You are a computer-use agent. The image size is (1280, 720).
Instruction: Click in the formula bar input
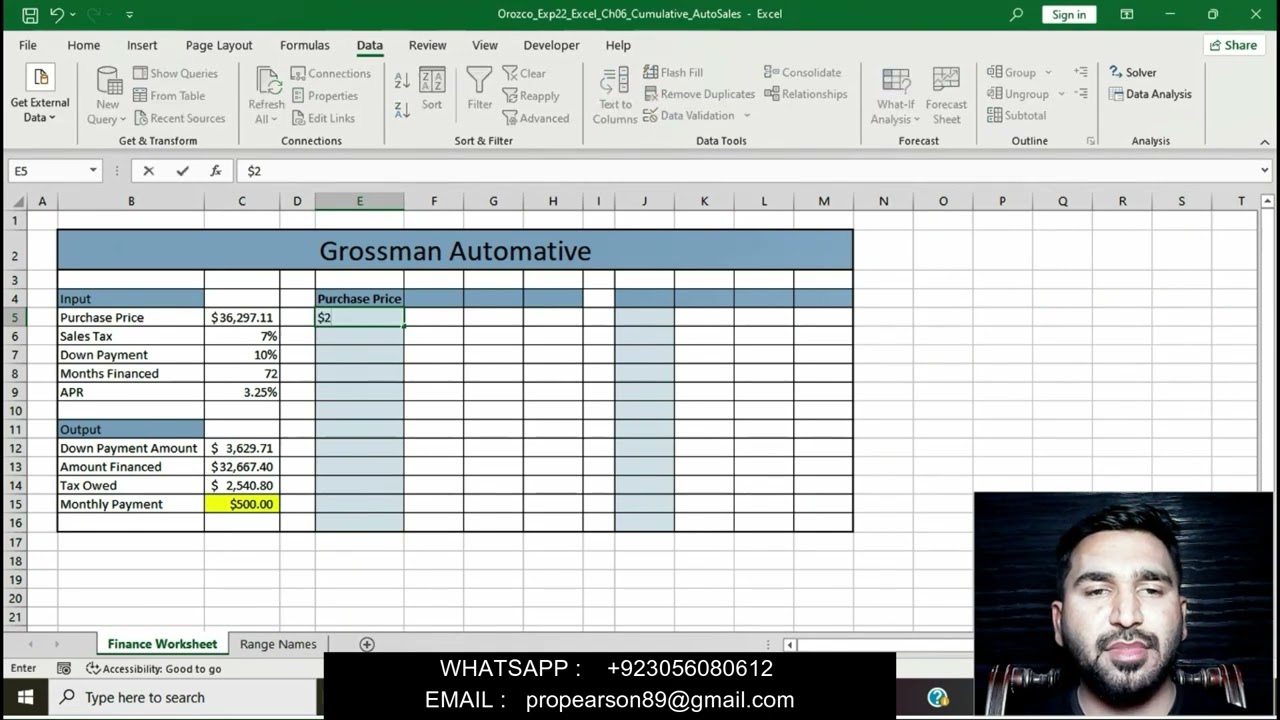(745, 171)
